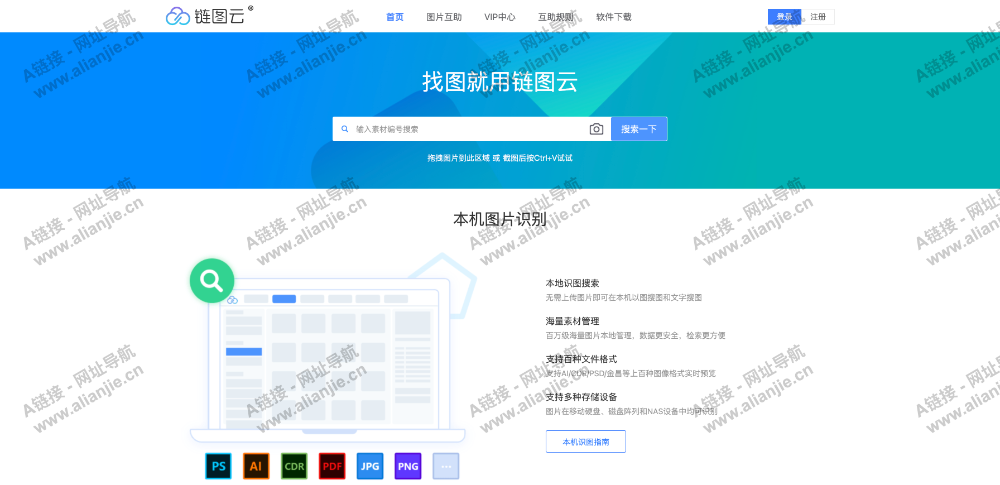Screen dimensions: 1000x485
Task: Click the 登录 button
Action: pos(784,17)
